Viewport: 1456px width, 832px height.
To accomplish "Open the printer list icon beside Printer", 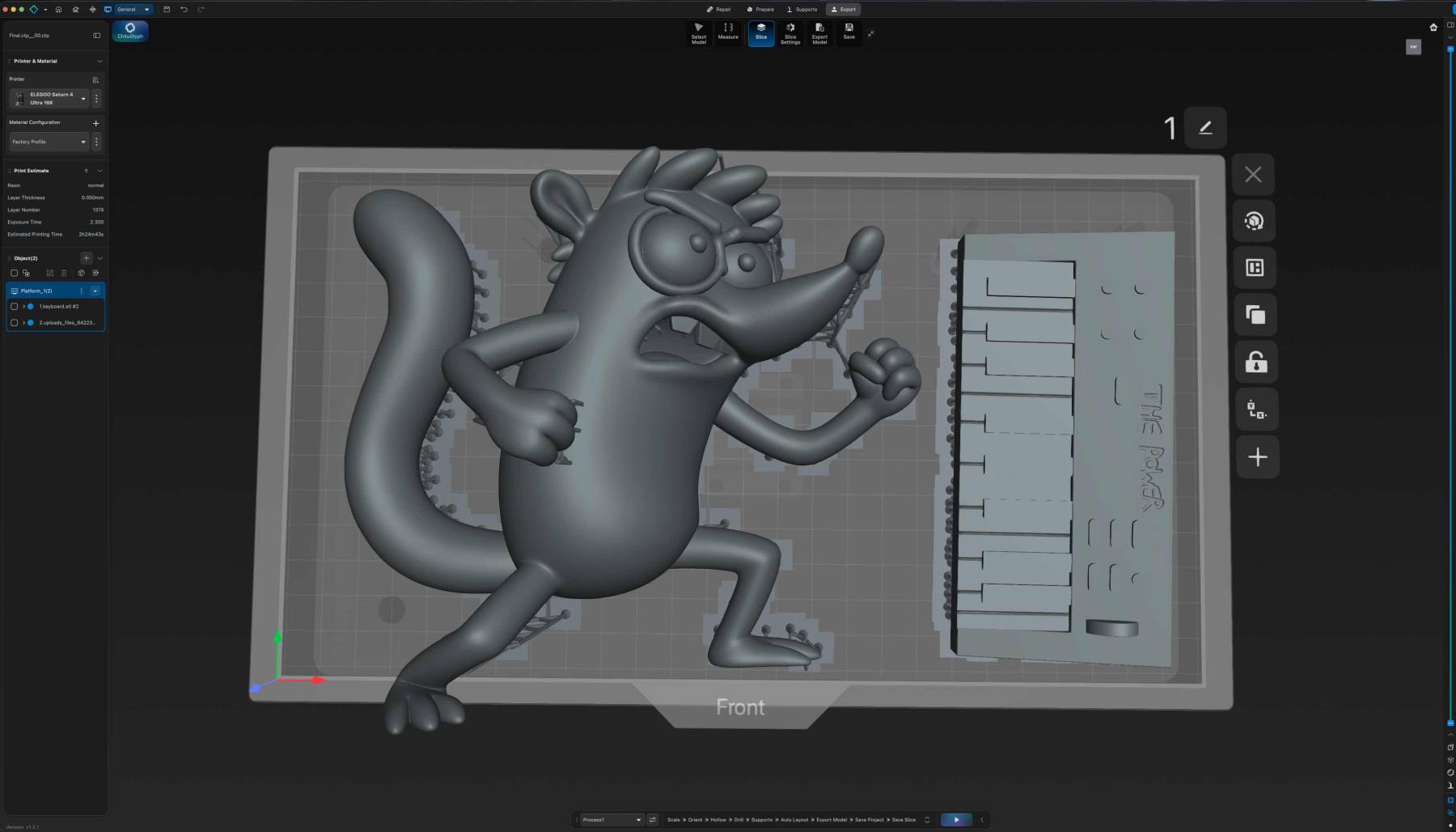I will (x=95, y=79).
